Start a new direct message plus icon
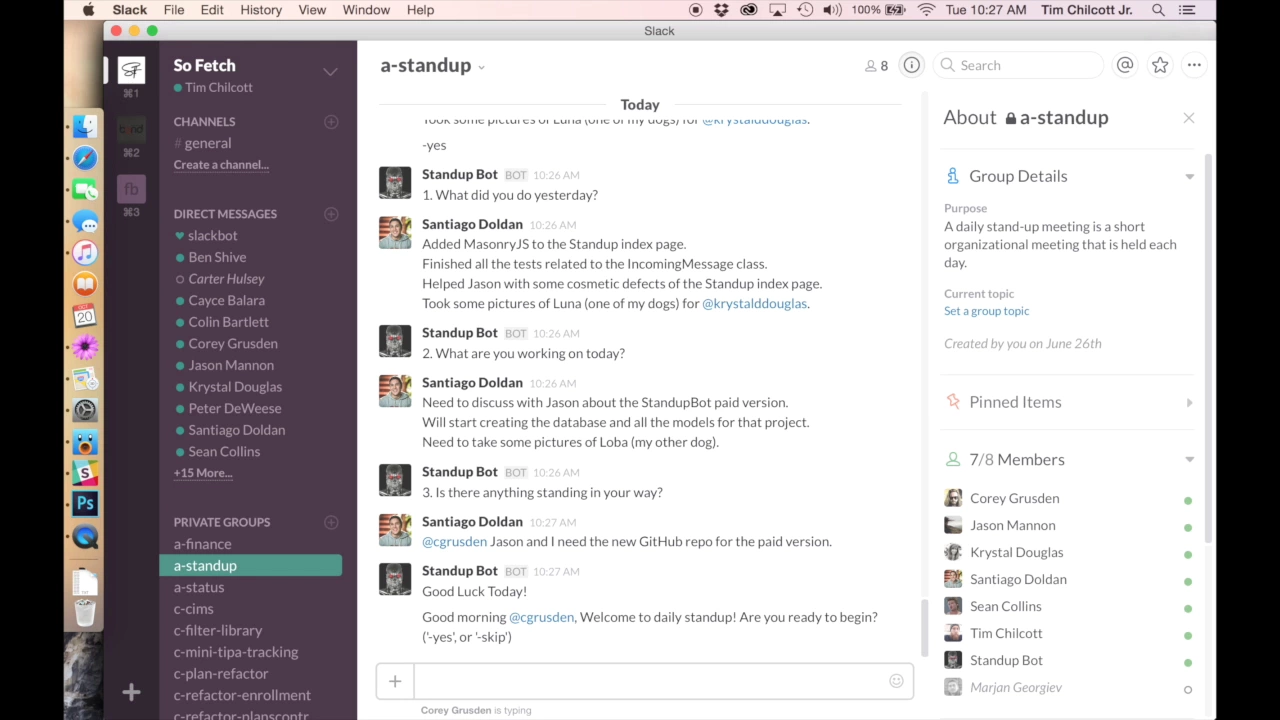The height and width of the screenshot is (720, 1280). click(331, 214)
